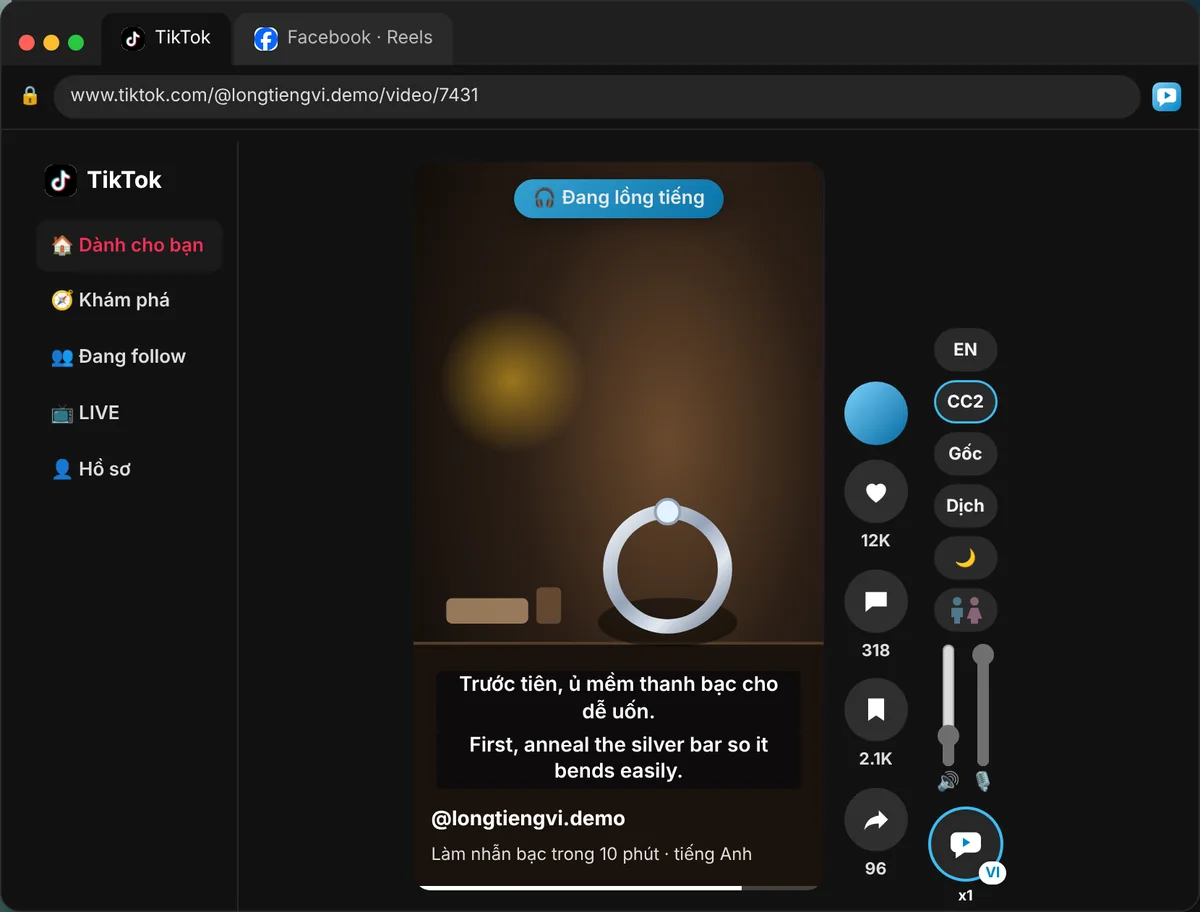Image resolution: width=1200 pixels, height=912 pixels.
Task: Switch to Gốc original audio
Action: click(965, 454)
